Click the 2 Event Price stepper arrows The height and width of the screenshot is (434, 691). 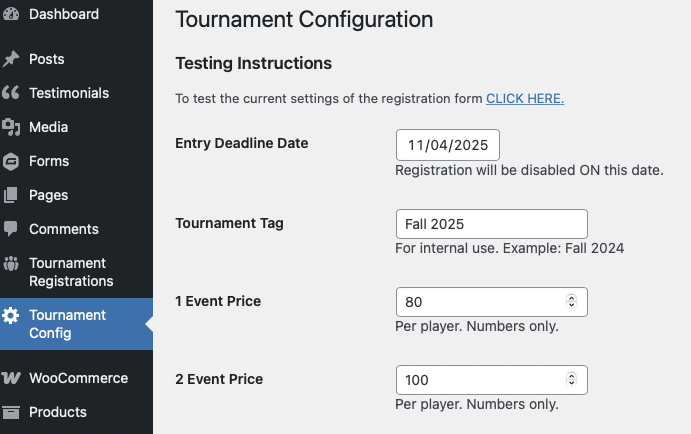[x=571, y=379]
